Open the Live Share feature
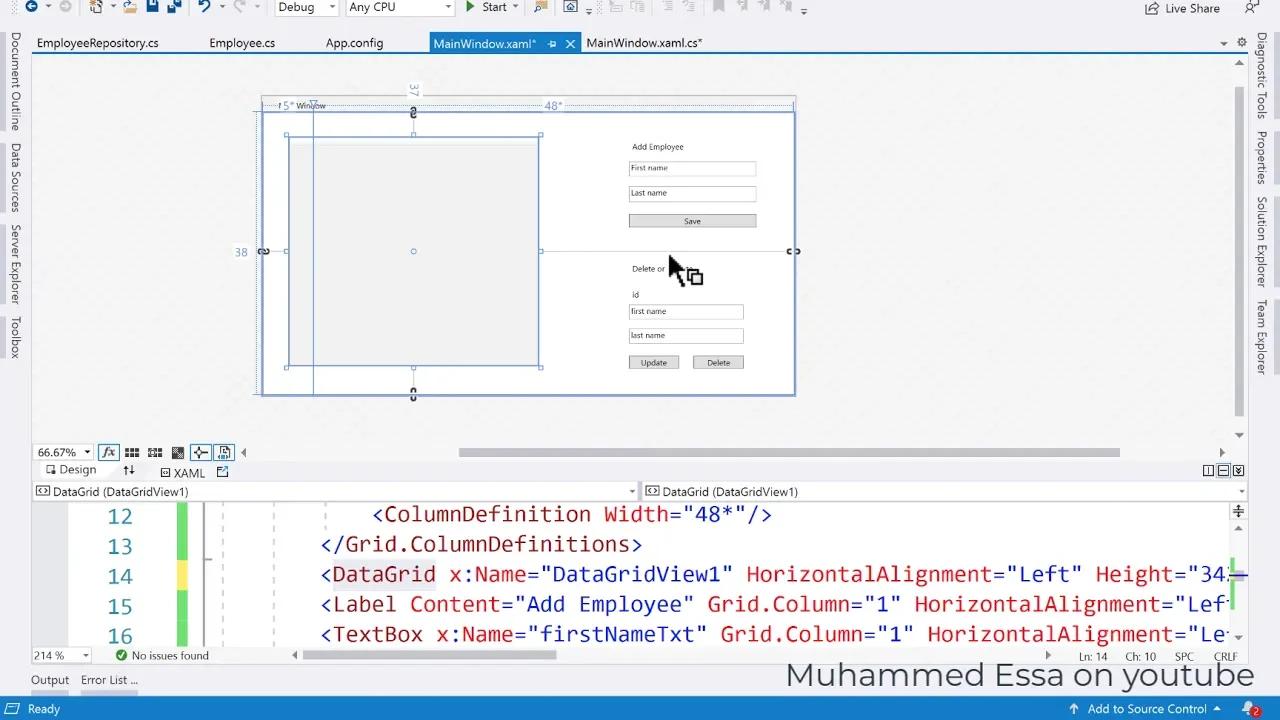Screen dimensions: 1280x720 (1183, 9)
